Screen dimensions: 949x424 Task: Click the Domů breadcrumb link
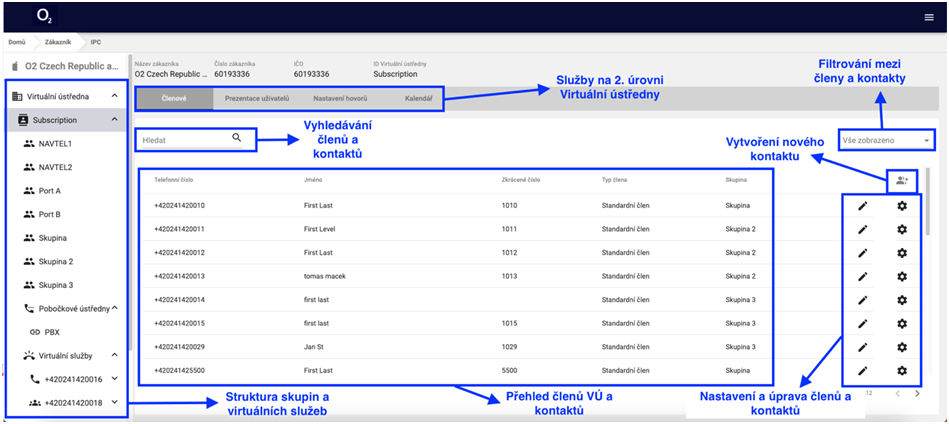point(17,42)
